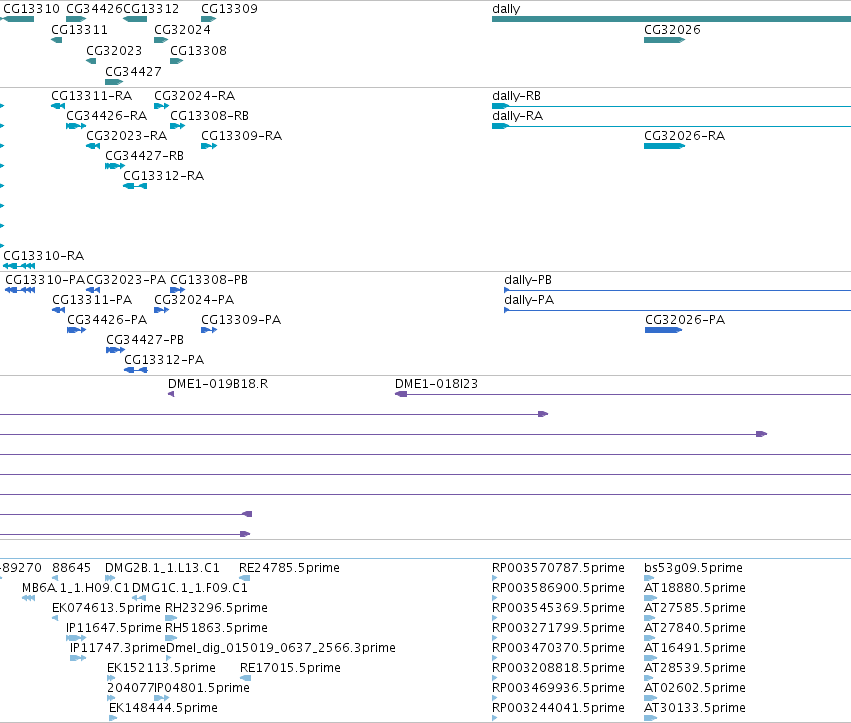Click EST EK152113.5prime
Viewport: 851px width, 723px height.
111,678
